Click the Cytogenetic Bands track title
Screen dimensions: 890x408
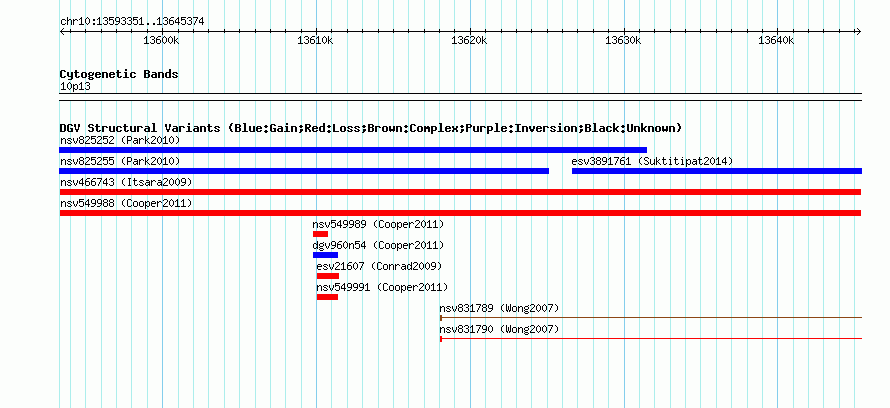(x=119, y=74)
